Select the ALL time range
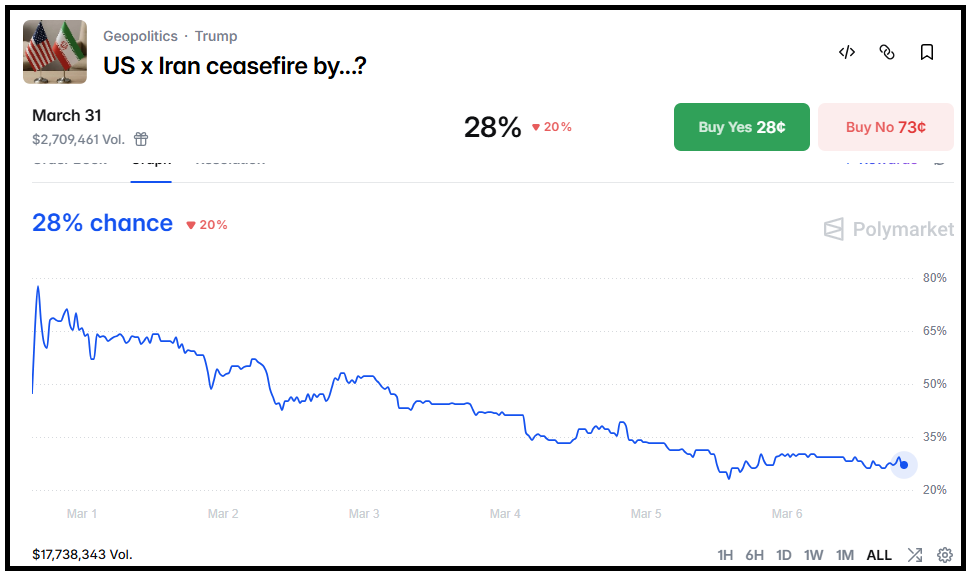Viewport: 975px width, 578px height. pos(879,555)
